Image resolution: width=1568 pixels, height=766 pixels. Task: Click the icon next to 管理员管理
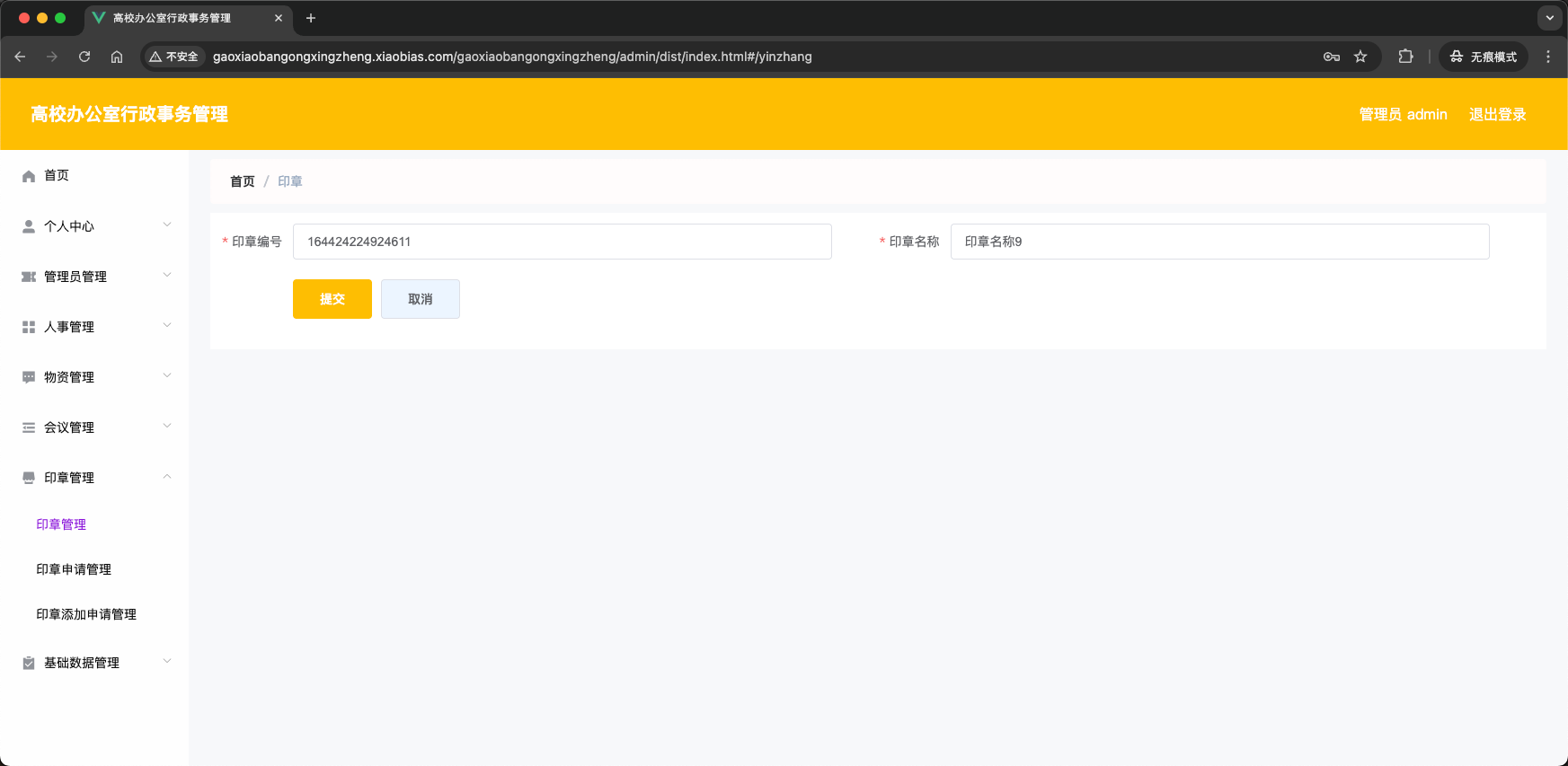pyautogui.click(x=29, y=277)
